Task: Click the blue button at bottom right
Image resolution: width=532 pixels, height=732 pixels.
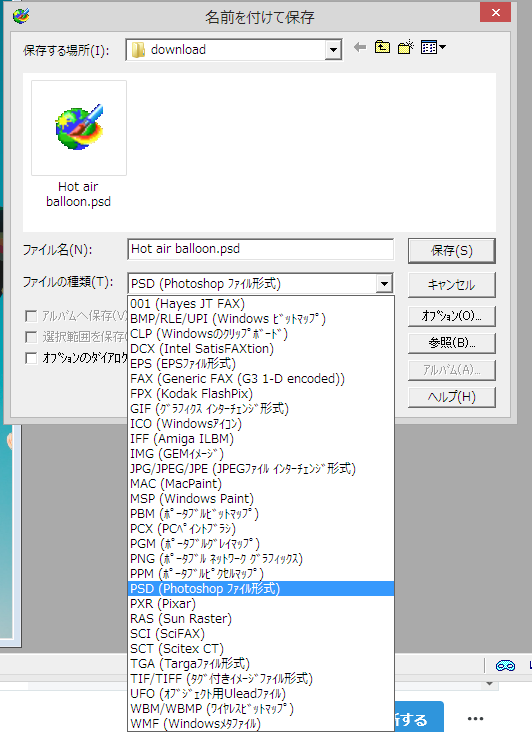Action: [419, 717]
